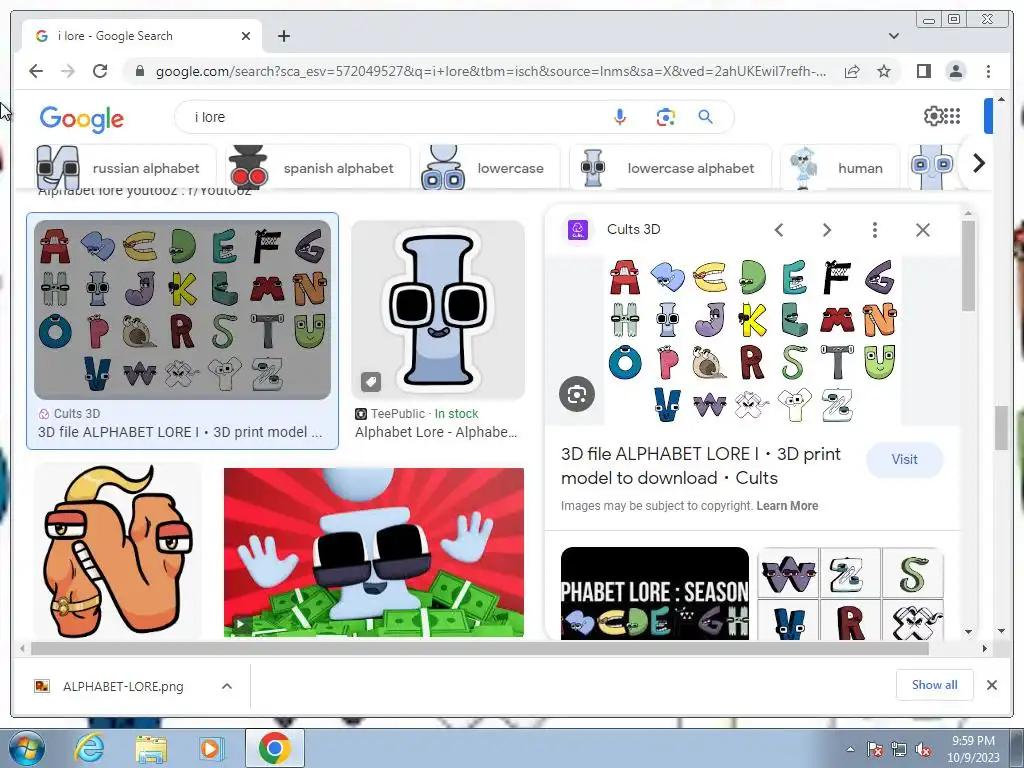Close the downloads bar
The width and height of the screenshot is (1024, 768).
(x=991, y=685)
